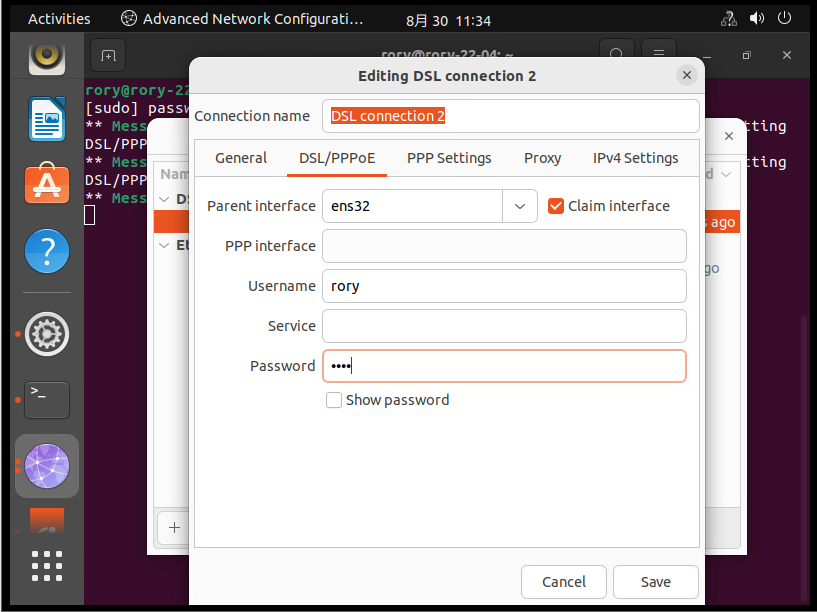Click the terminal new tab icon
Image resolution: width=817 pixels, height=612 pixels.
tap(109, 55)
